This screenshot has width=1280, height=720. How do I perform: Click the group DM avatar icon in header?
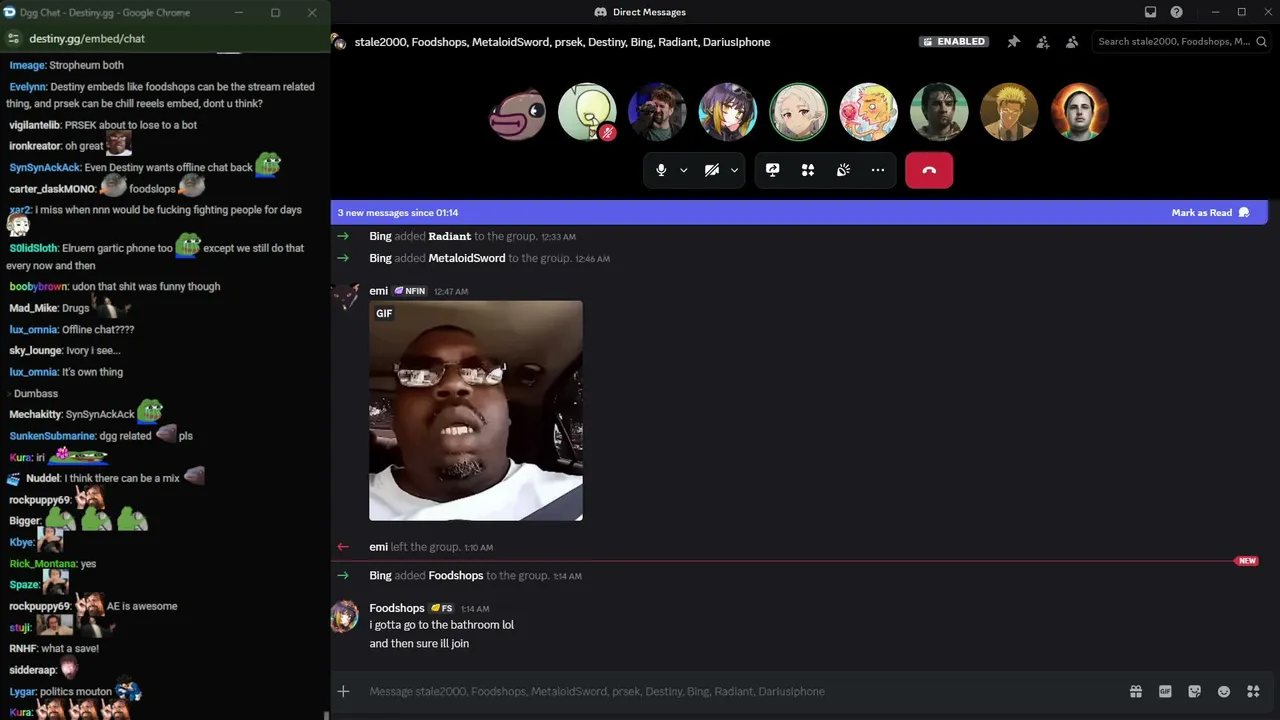tap(340, 42)
